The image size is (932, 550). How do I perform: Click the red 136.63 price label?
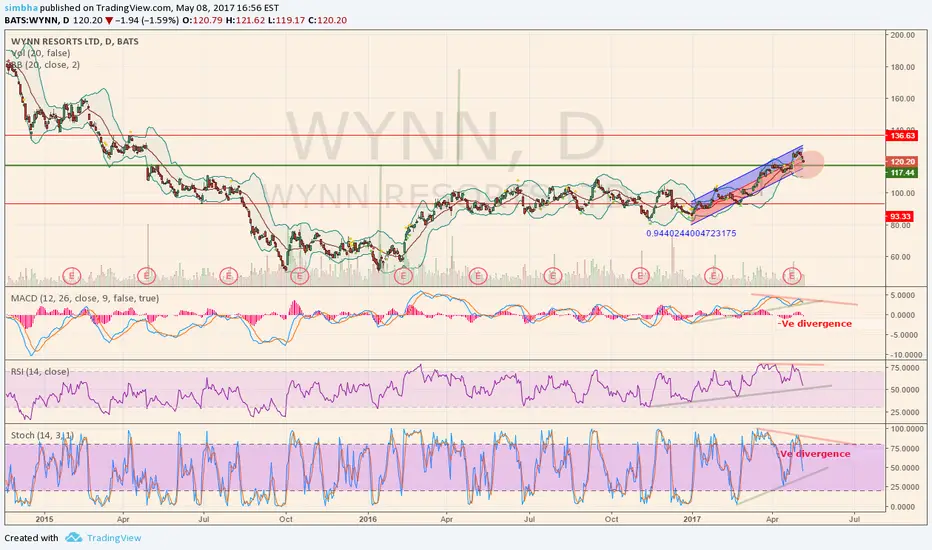902,136
